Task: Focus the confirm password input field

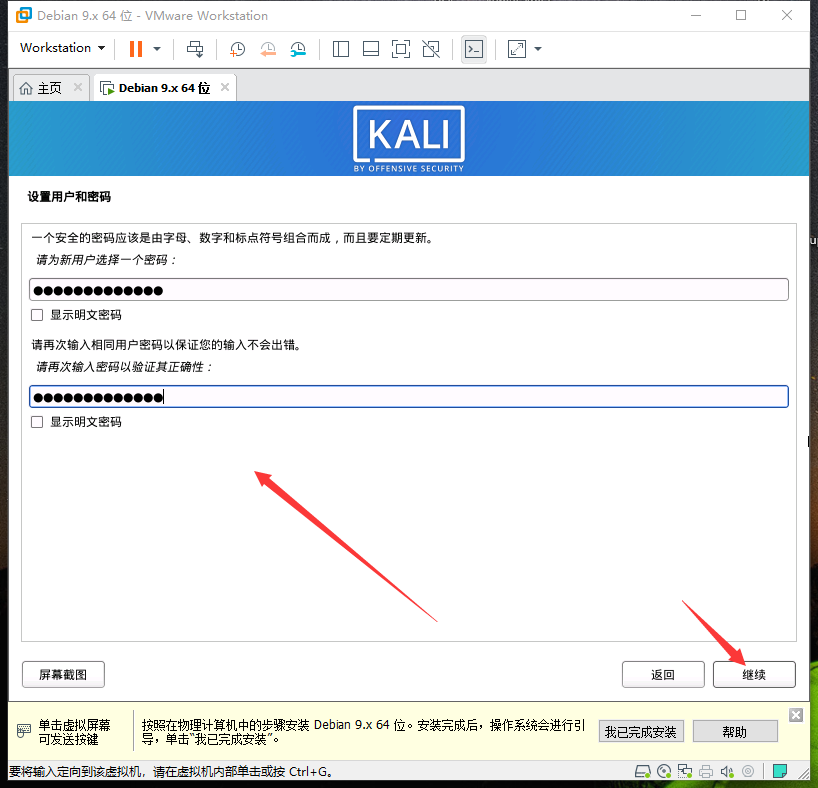Action: coord(408,397)
